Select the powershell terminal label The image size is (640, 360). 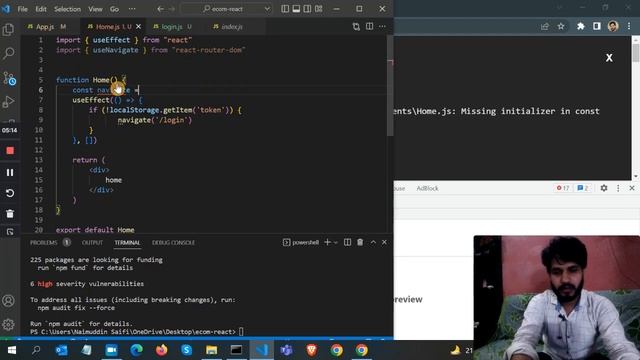click(x=301, y=242)
